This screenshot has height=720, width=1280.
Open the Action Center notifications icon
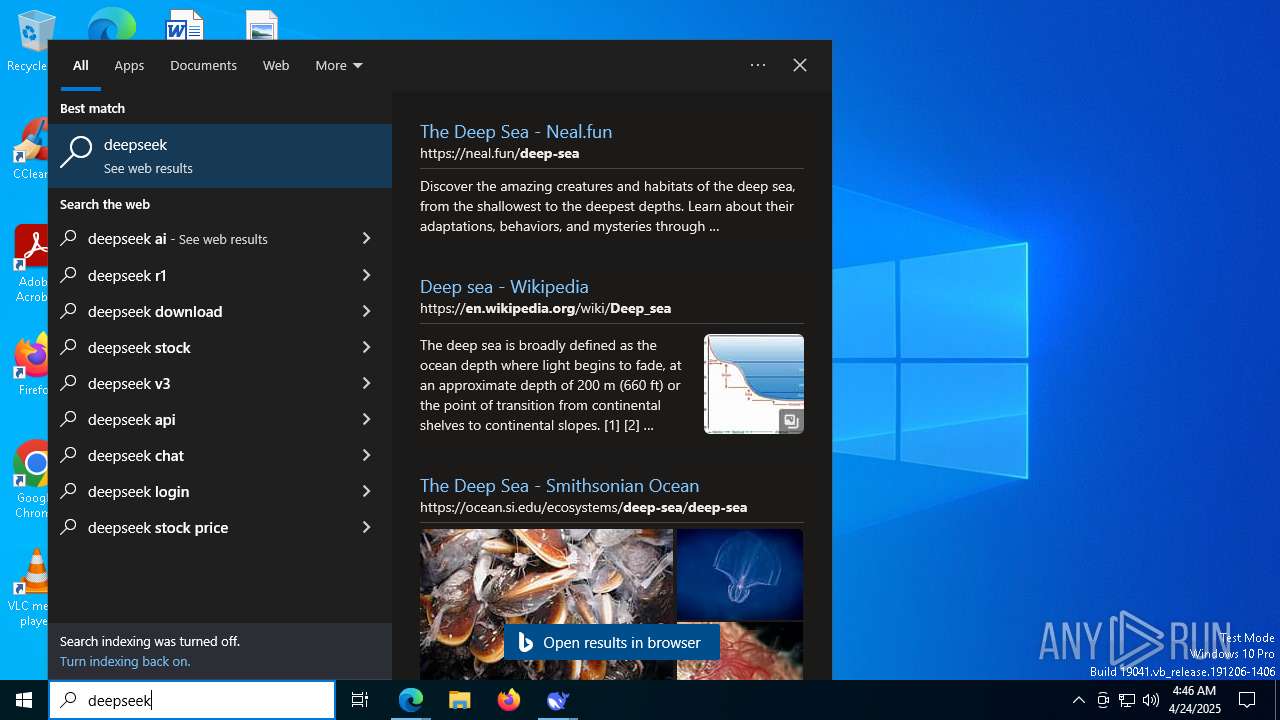click(1247, 700)
